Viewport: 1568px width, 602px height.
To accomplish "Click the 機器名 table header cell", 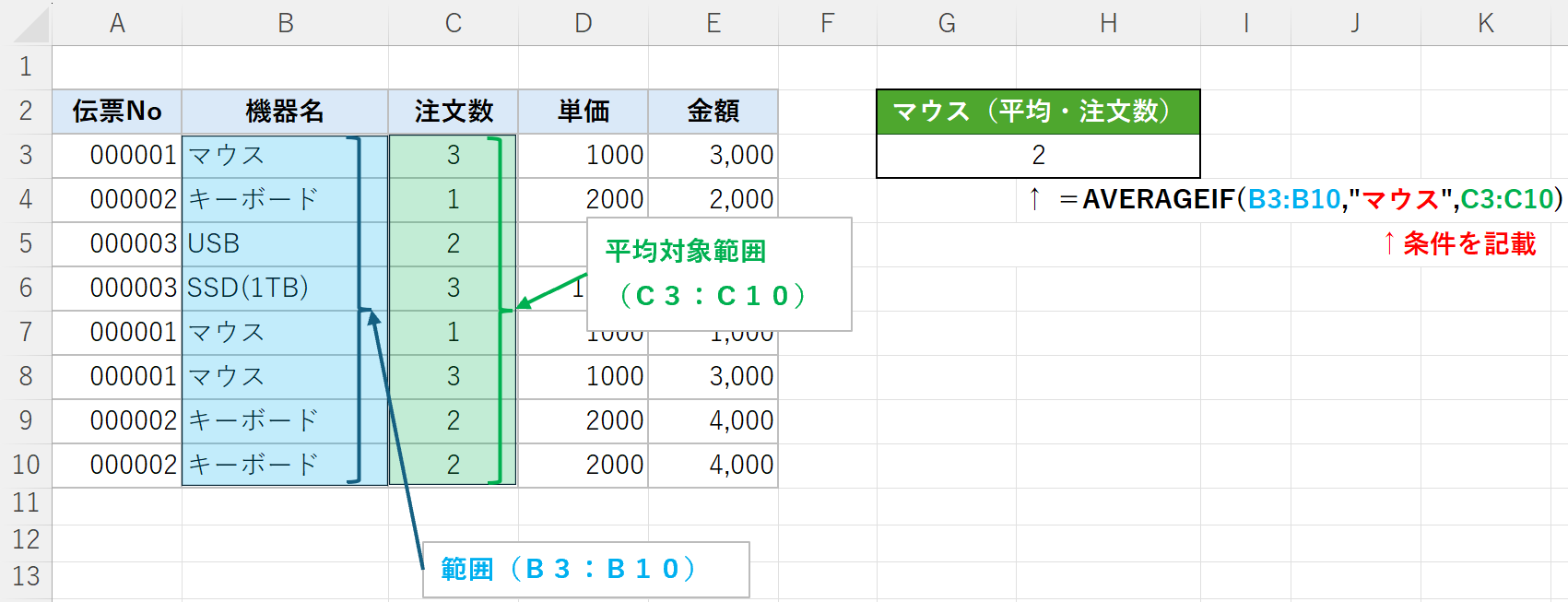I will coord(285,112).
